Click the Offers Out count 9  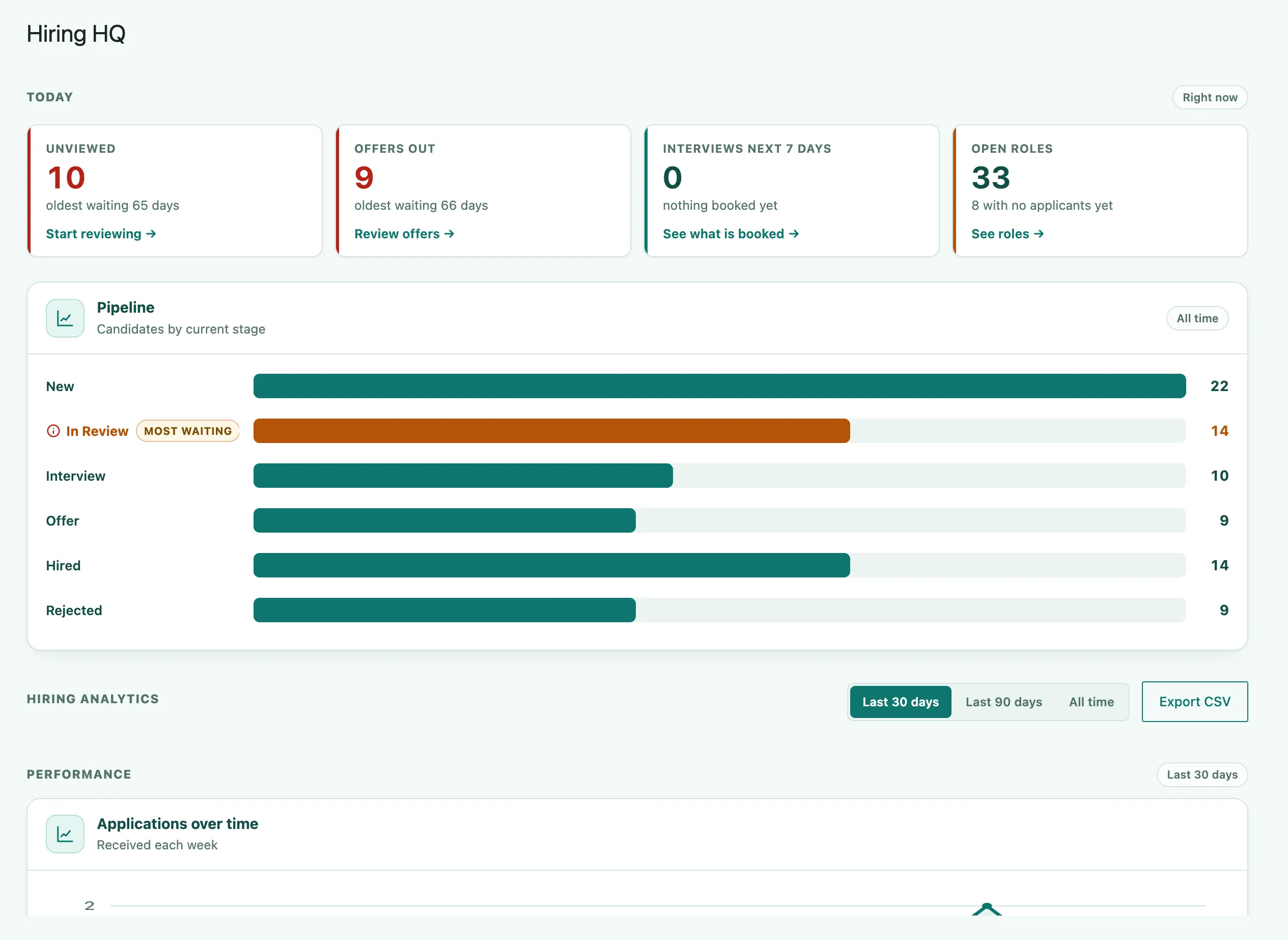pyautogui.click(x=364, y=178)
